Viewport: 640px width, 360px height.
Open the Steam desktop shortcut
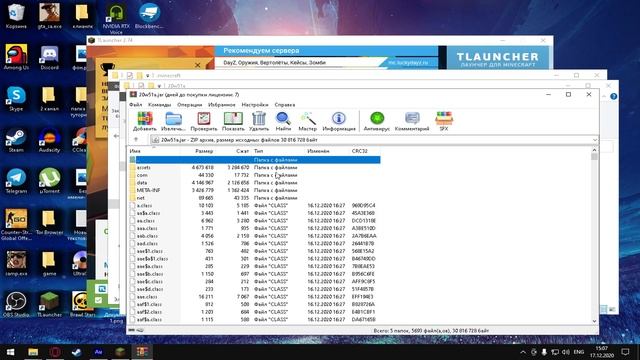tap(16, 140)
